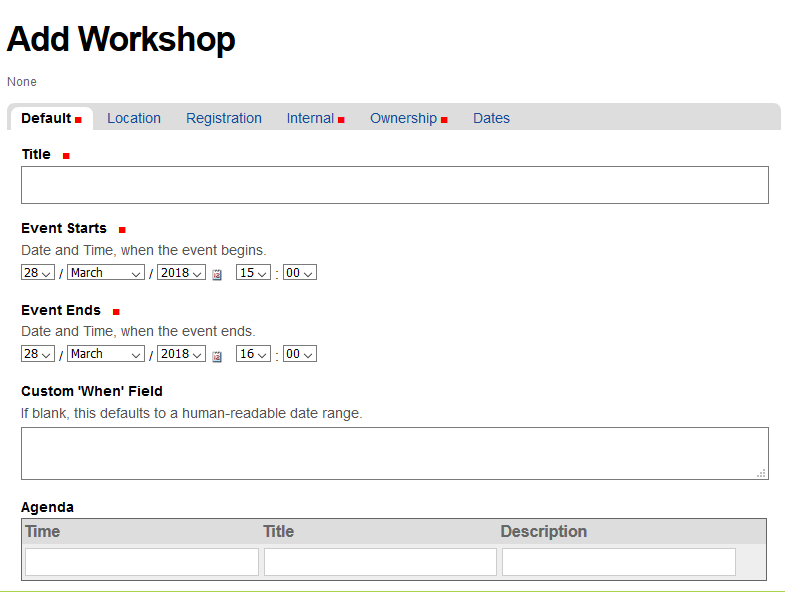Image resolution: width=785 pixels, height=592 pixels.
Task: Click the Title input field
Action: click(x=395, y=185)
